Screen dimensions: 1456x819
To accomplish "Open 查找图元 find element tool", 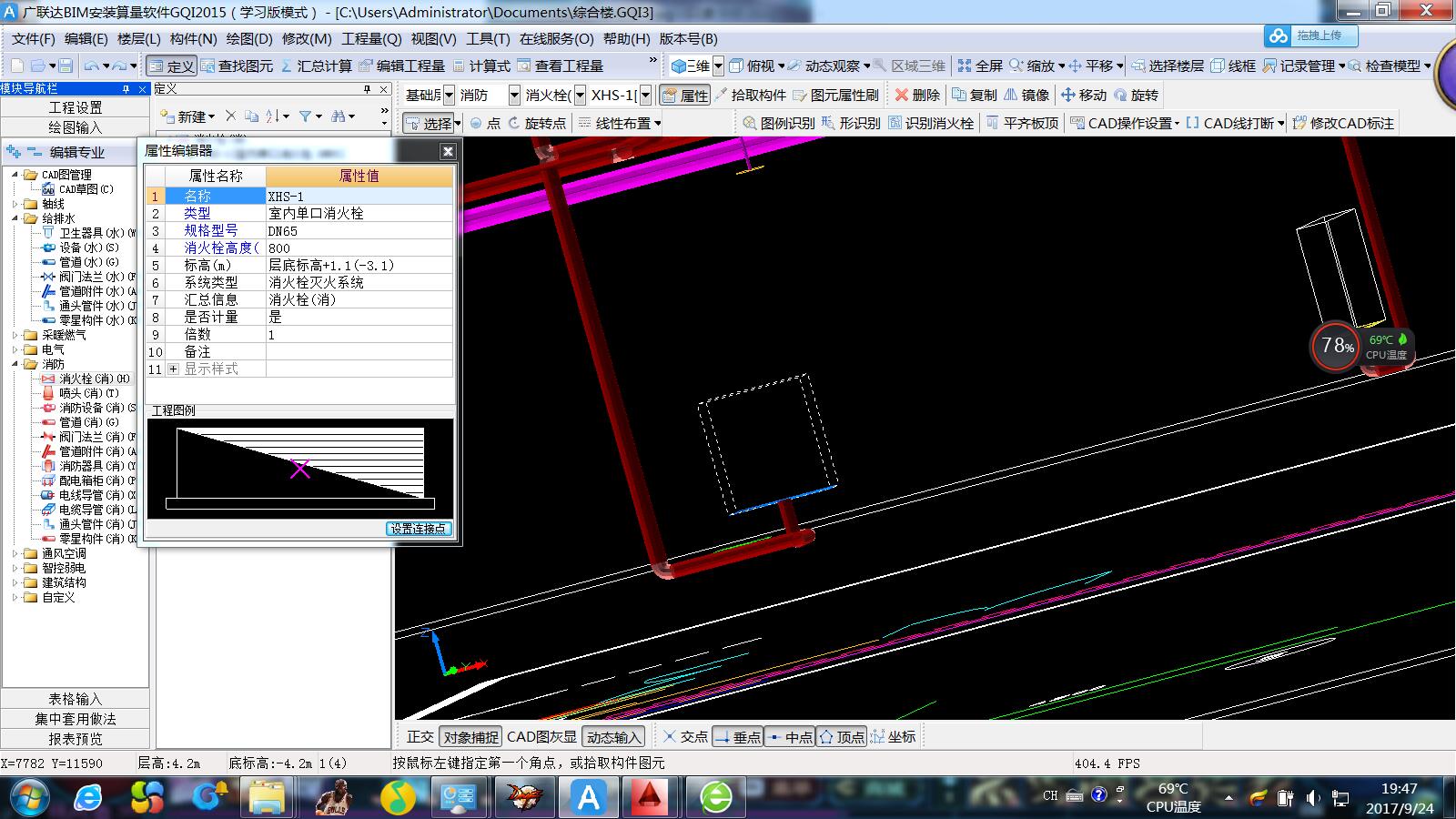I will [237, 66].
